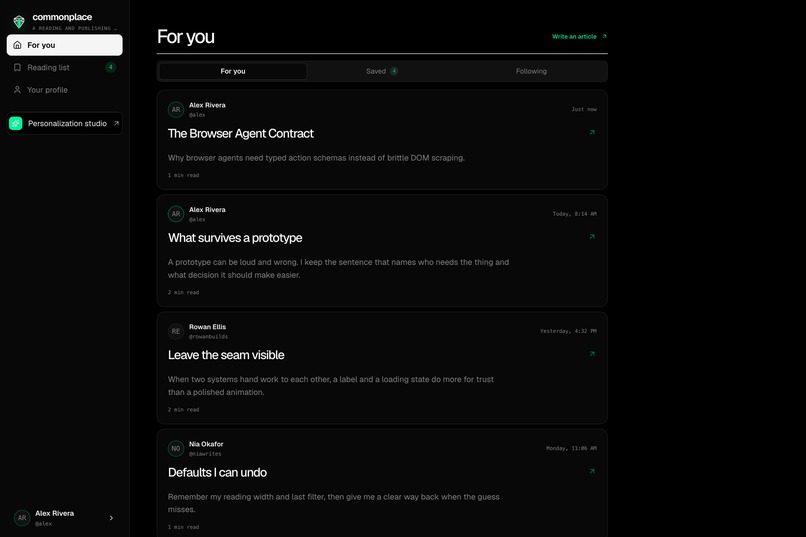Click author name Rowan Ellis
Screen dimensions: 806x537
point(207,327)
